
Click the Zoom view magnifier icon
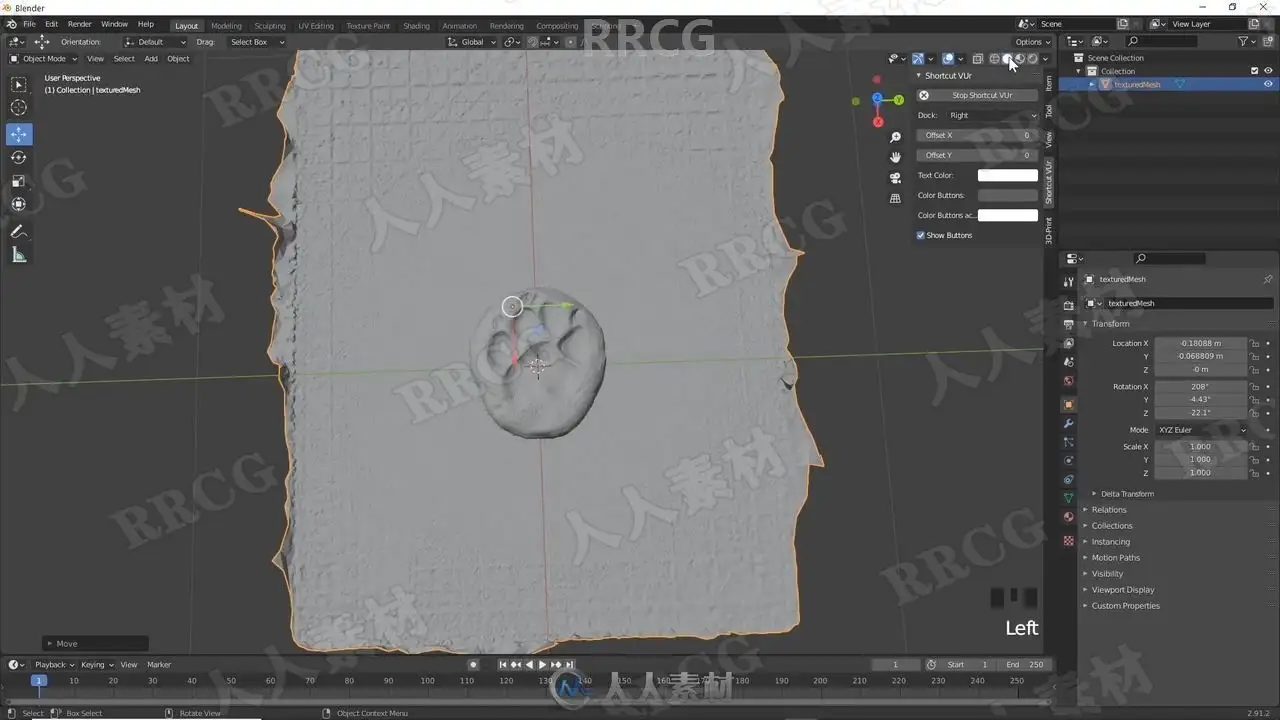click(896, 137)
